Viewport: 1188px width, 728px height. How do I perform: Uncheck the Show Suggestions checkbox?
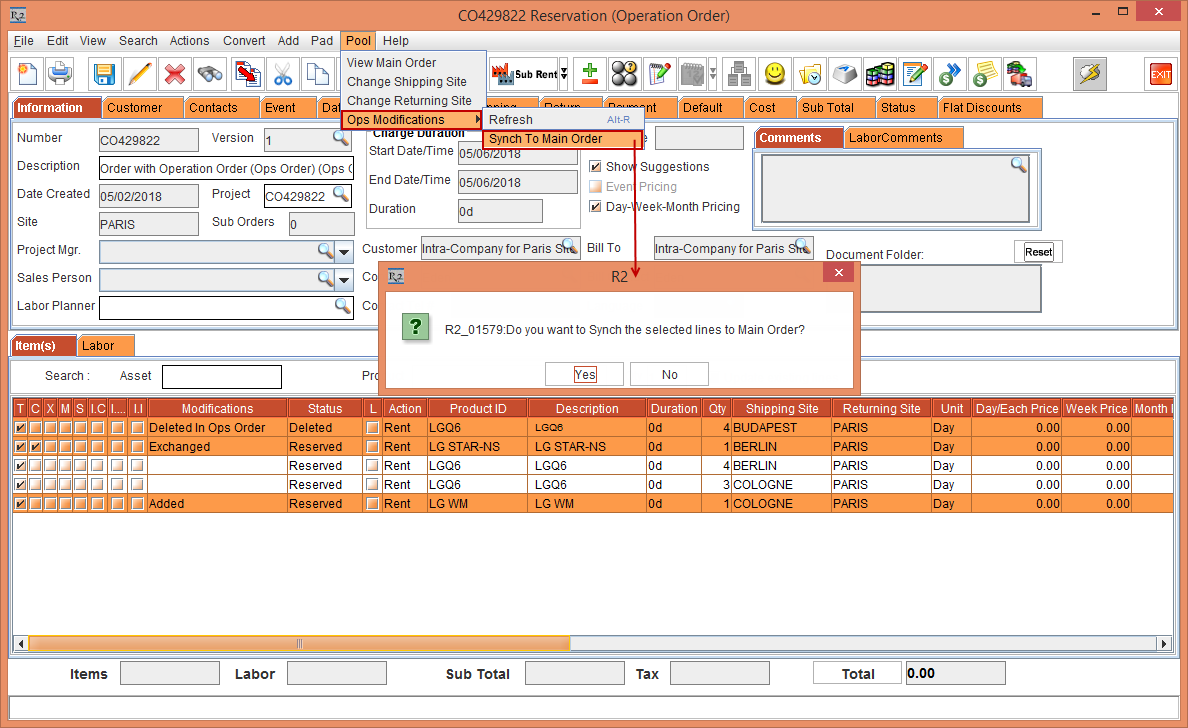pyautogui.click(x=594, y=166)
